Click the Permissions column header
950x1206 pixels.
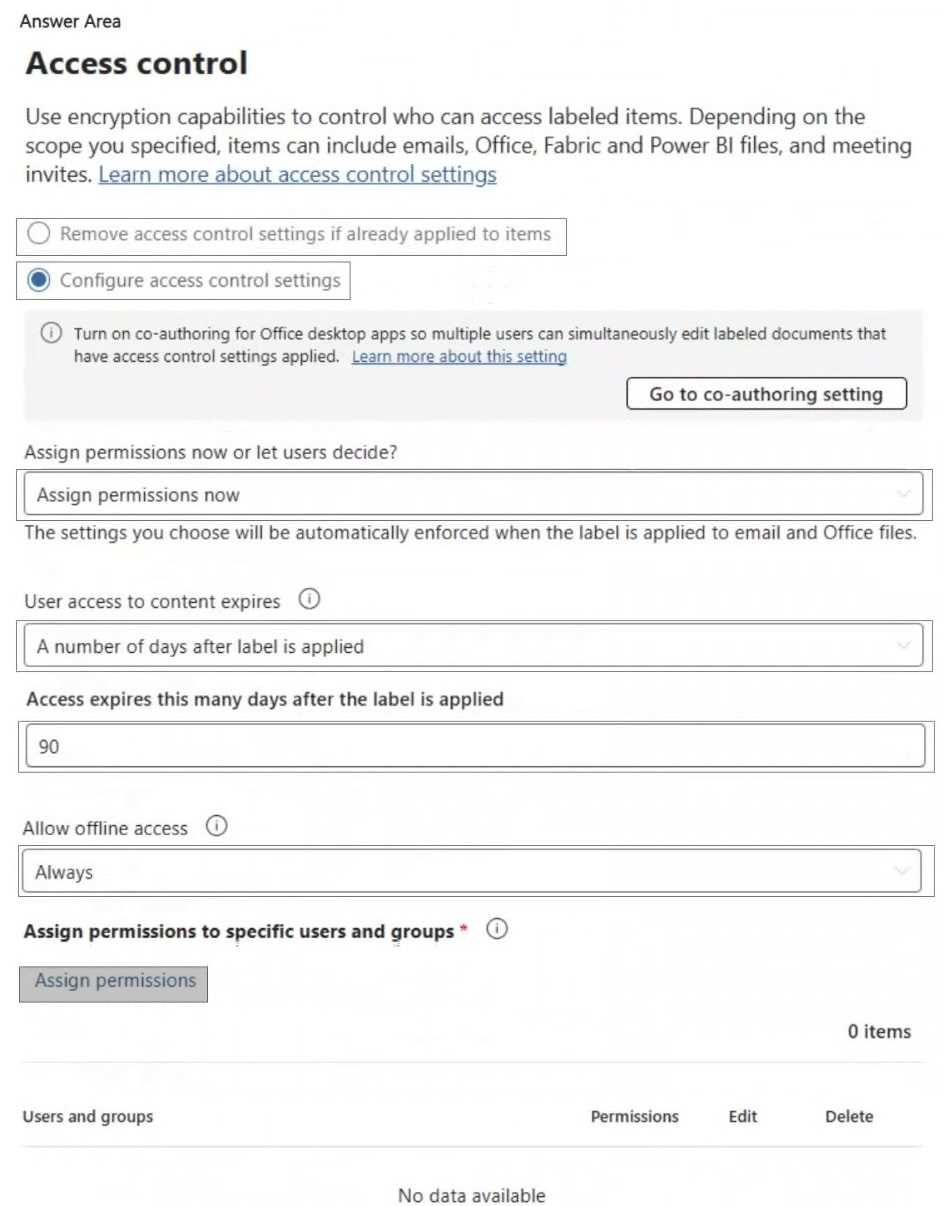point(634,1116)
